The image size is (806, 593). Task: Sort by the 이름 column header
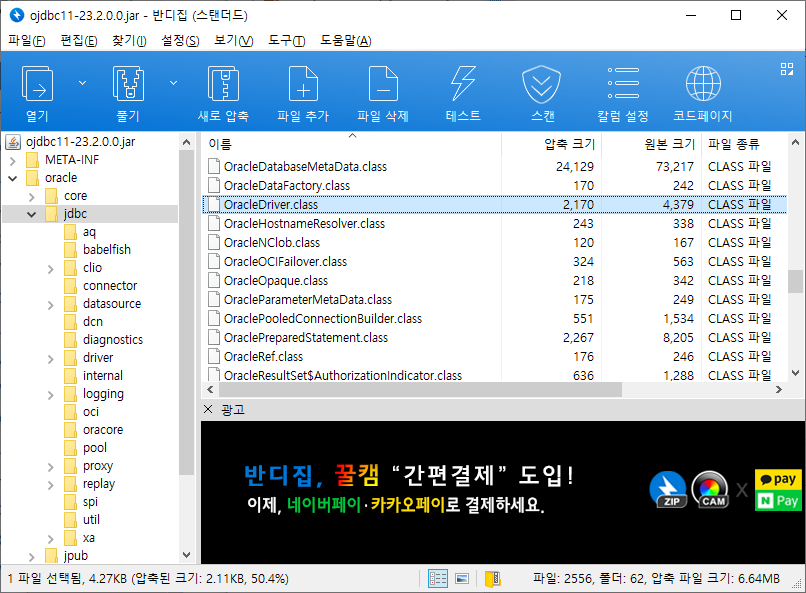pyautogui.click(x=352, y=144)
